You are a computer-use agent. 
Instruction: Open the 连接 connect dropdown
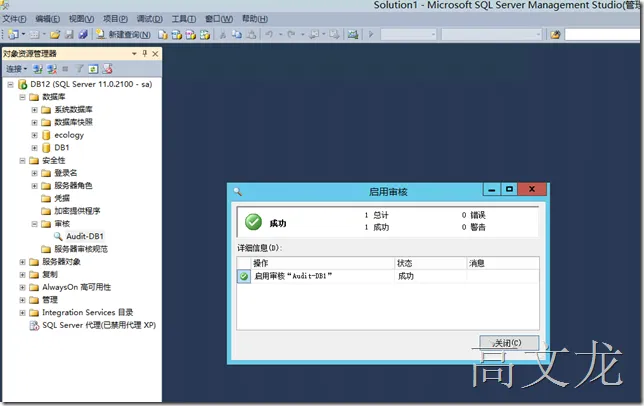pos(16,69)
